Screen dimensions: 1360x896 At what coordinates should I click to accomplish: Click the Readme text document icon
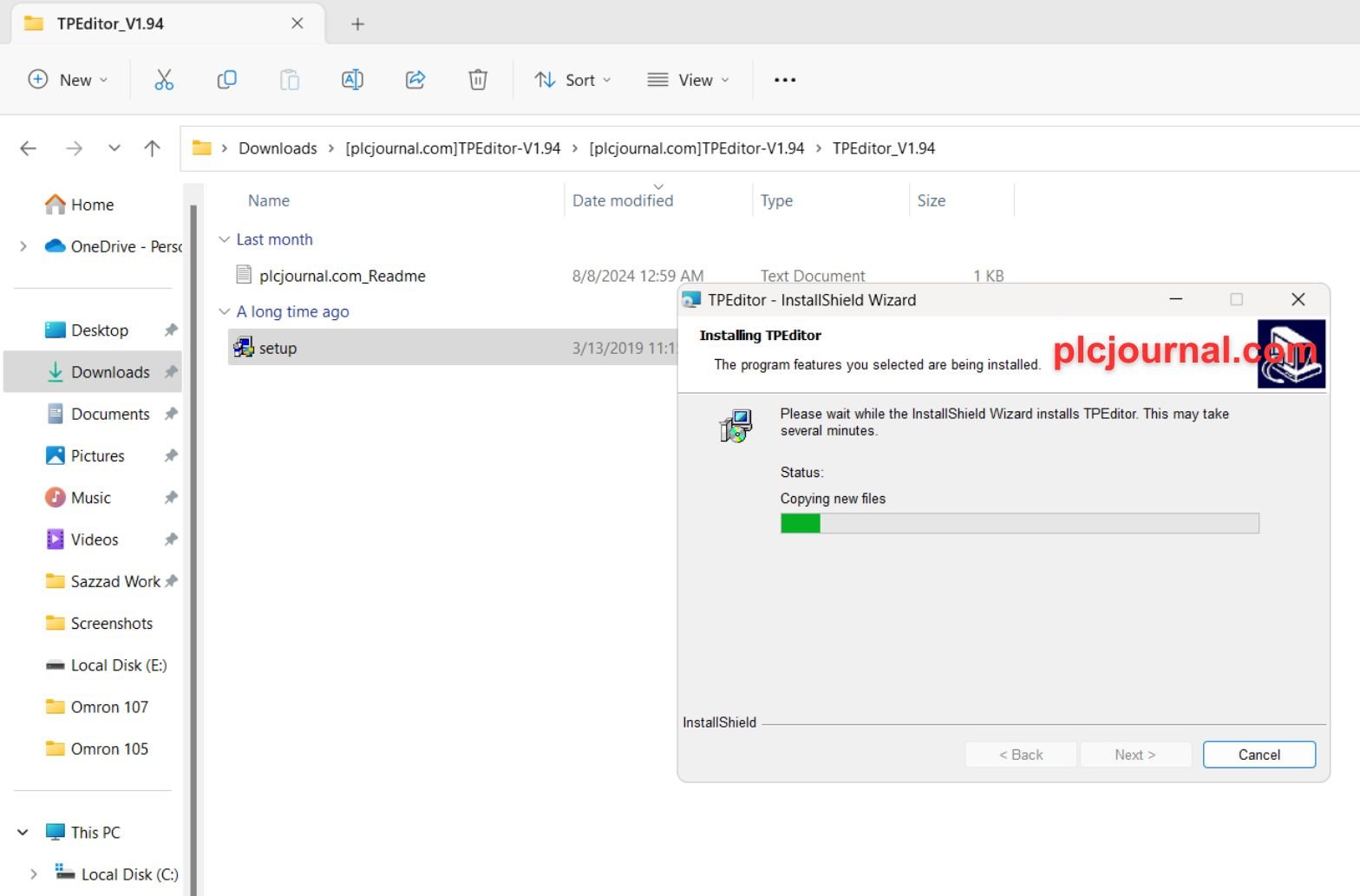244,275
